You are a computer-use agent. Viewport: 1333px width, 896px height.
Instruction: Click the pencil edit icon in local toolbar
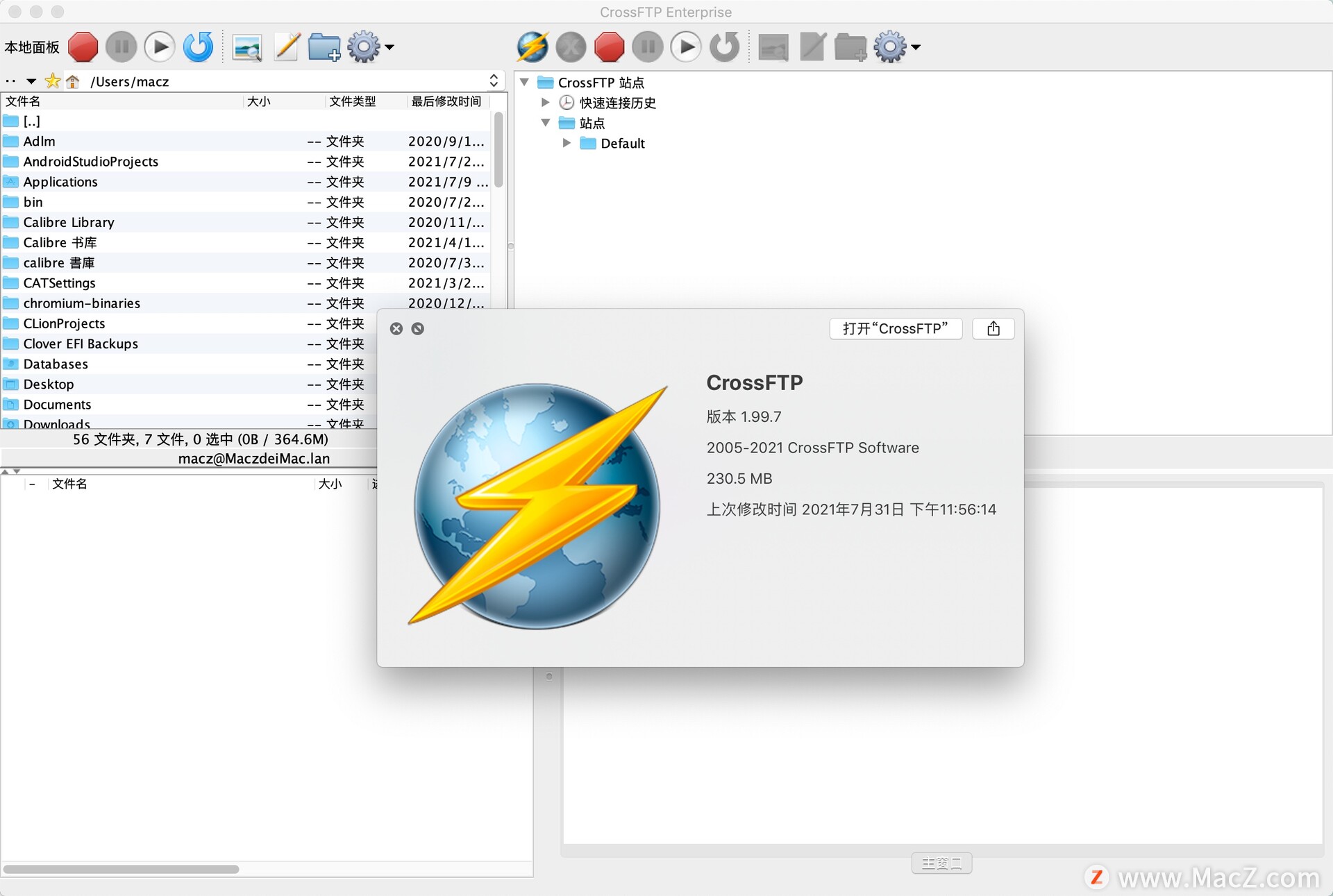286,47
